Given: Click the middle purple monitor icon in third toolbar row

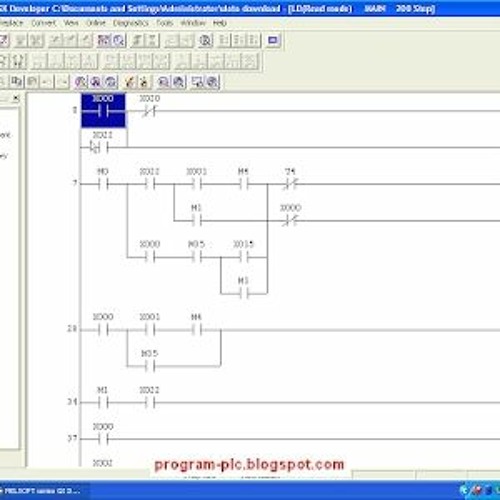Looking at the screenshot, I should point(96,81).
